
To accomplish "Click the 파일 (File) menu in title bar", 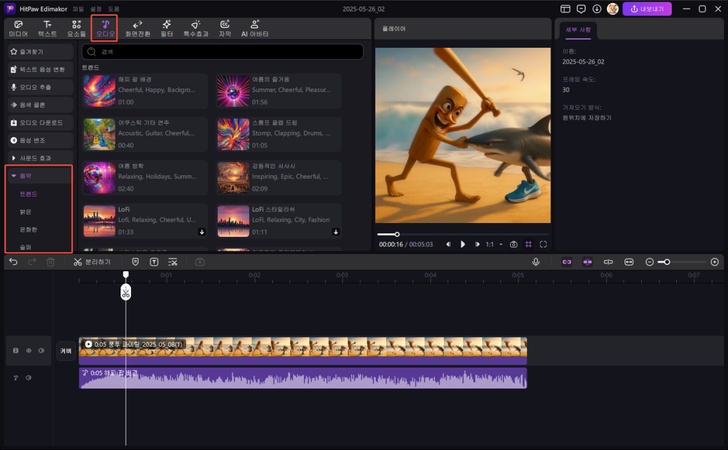I will tap(78, 9).
